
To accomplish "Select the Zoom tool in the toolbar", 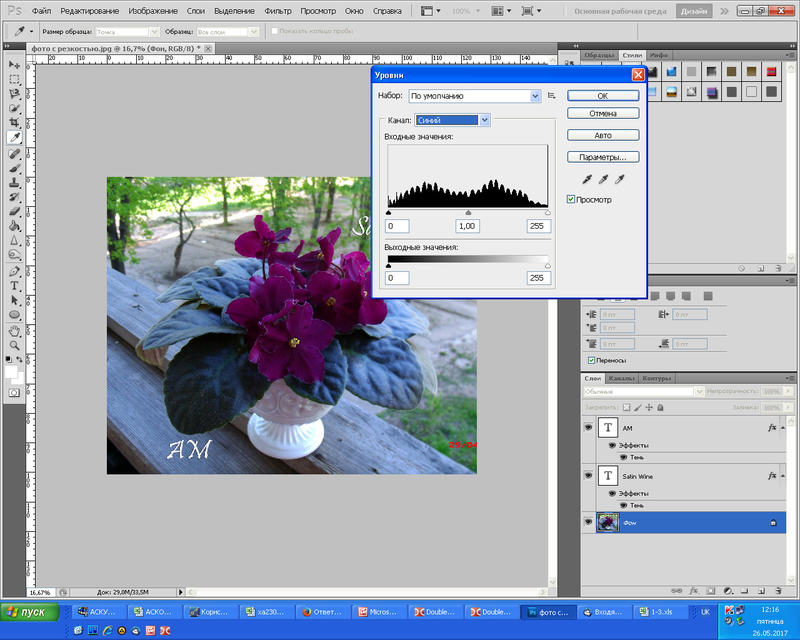I will [15, 344].
